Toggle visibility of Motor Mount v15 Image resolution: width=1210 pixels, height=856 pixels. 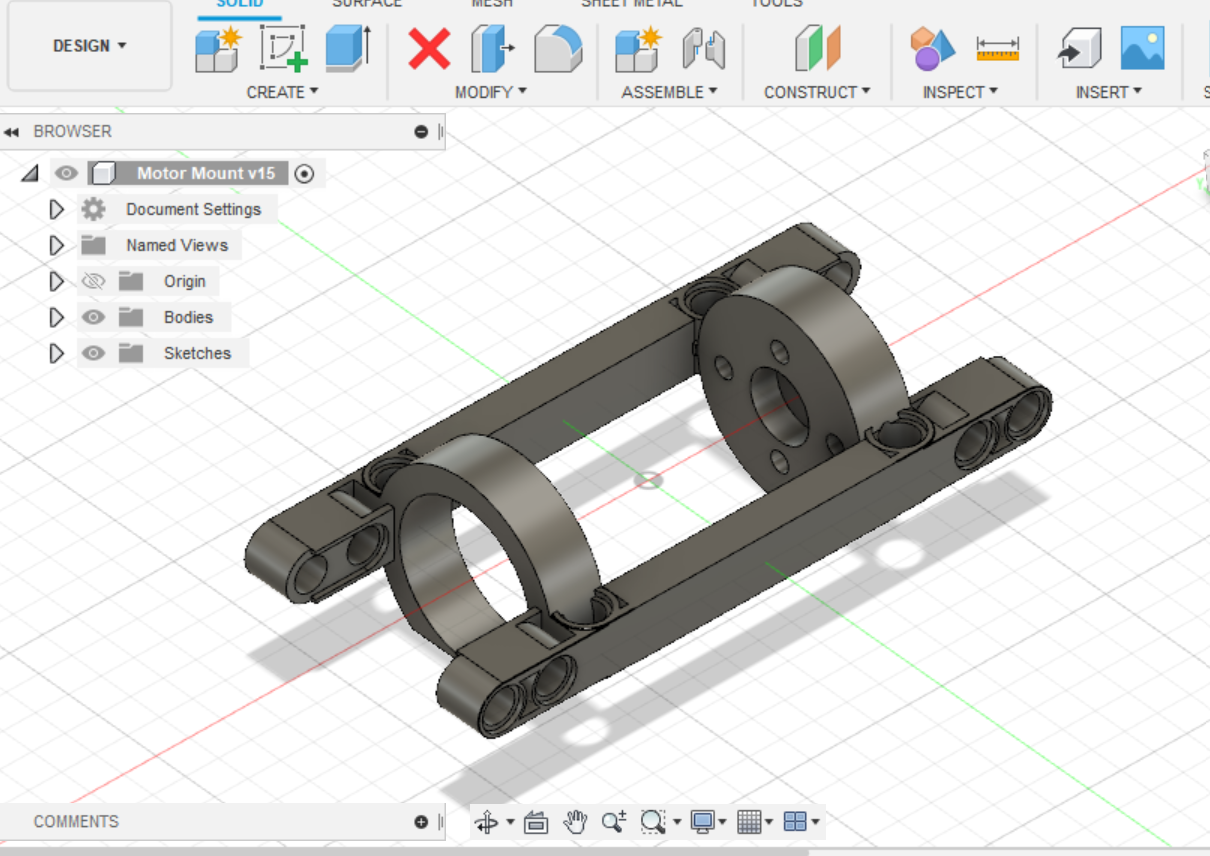66,173
